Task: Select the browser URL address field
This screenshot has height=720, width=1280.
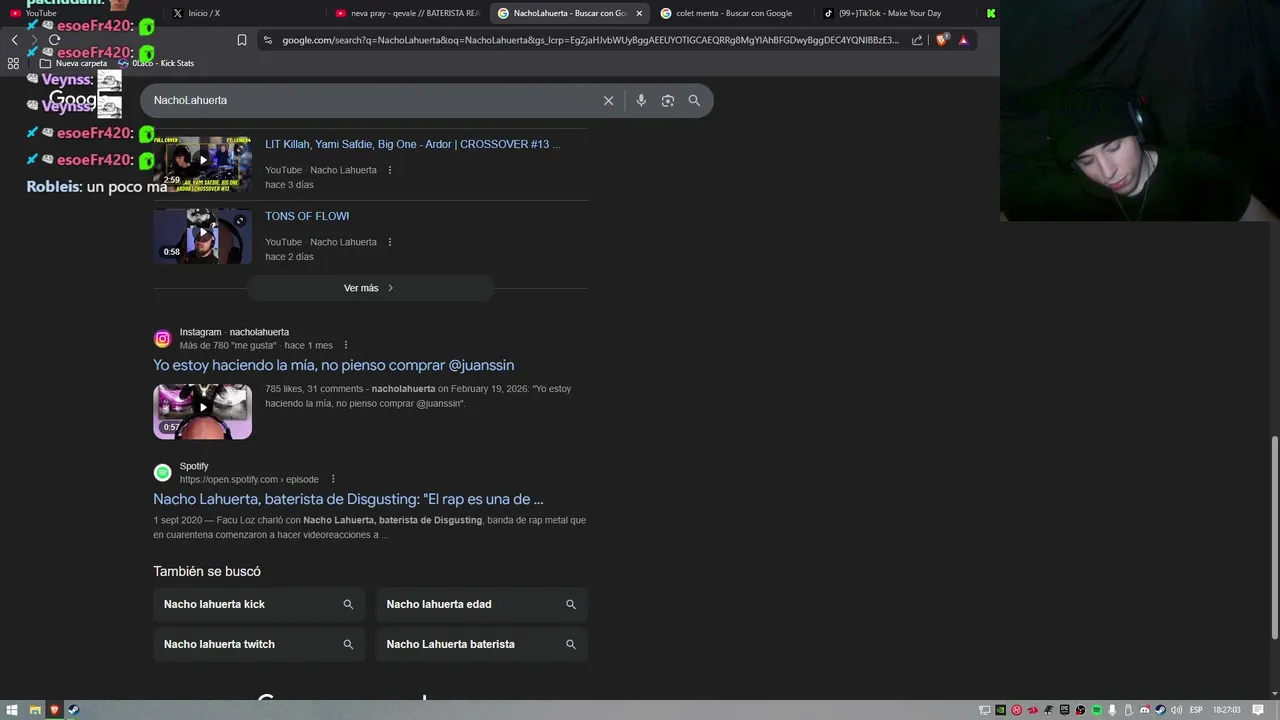Action: coord(590,40)
